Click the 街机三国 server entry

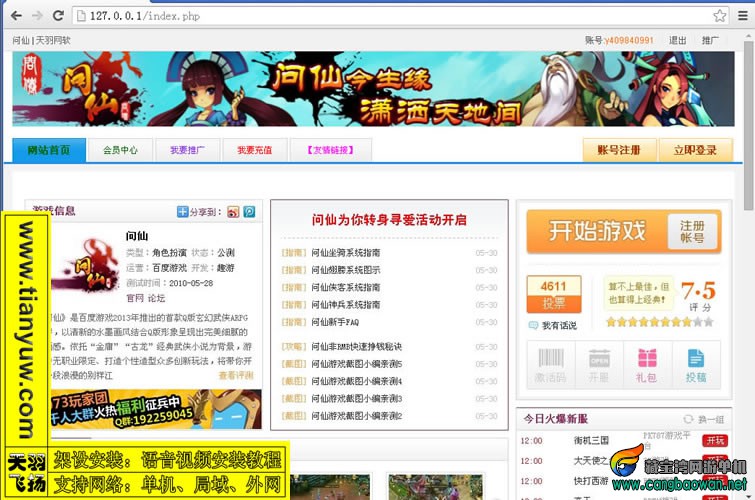pos(591,440)
